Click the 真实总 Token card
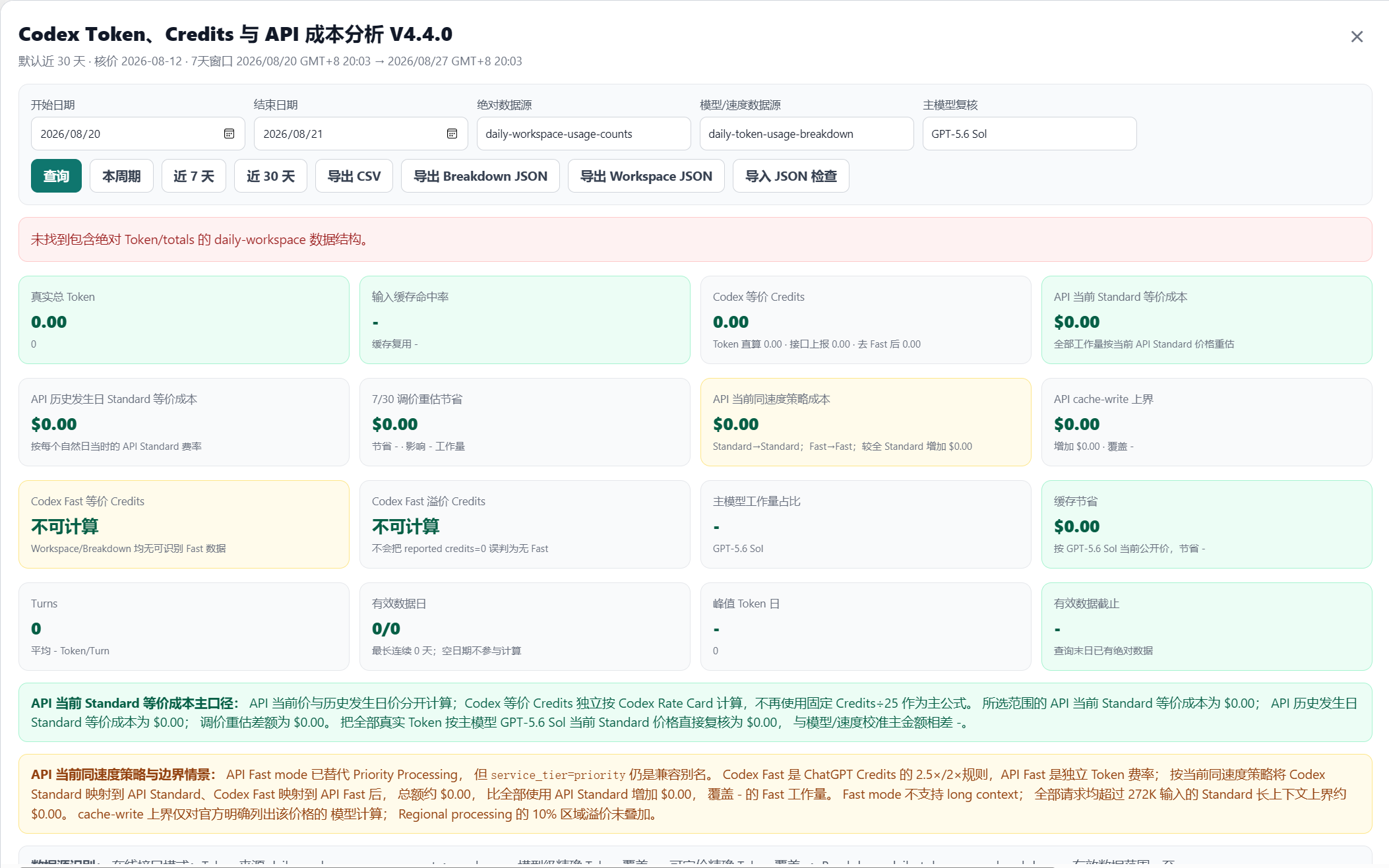Viewport: 1389px width, 868px height. [184, 320]
